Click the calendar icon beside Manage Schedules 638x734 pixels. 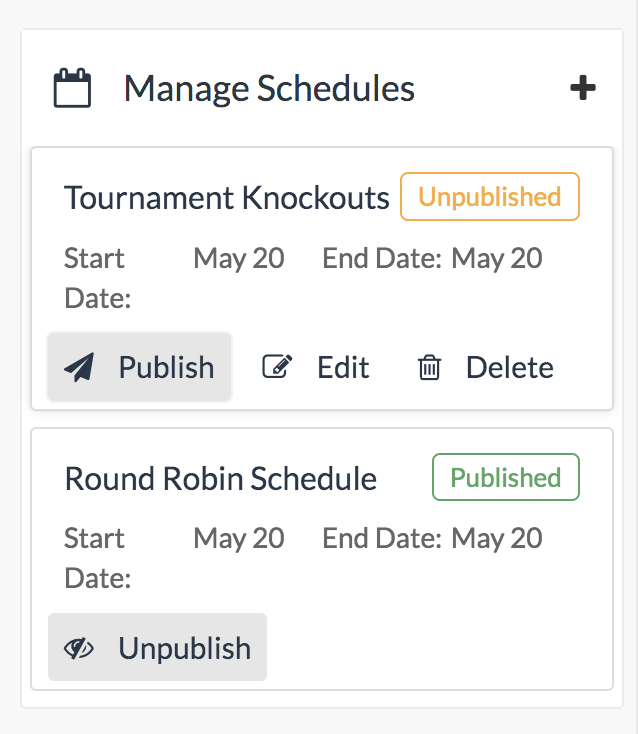click(72, 88)
